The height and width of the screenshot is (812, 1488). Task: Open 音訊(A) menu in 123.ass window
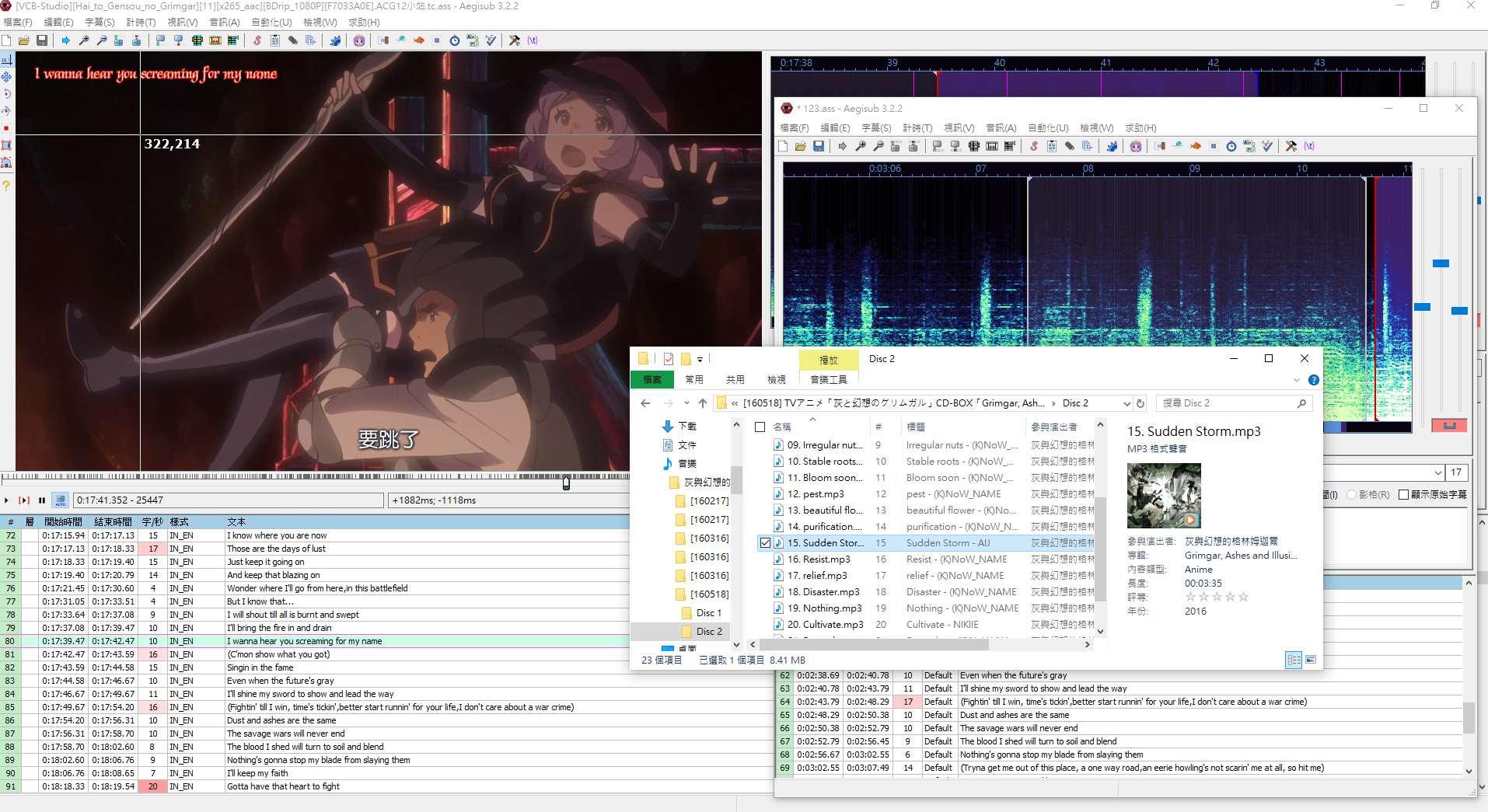[1001, 128]
